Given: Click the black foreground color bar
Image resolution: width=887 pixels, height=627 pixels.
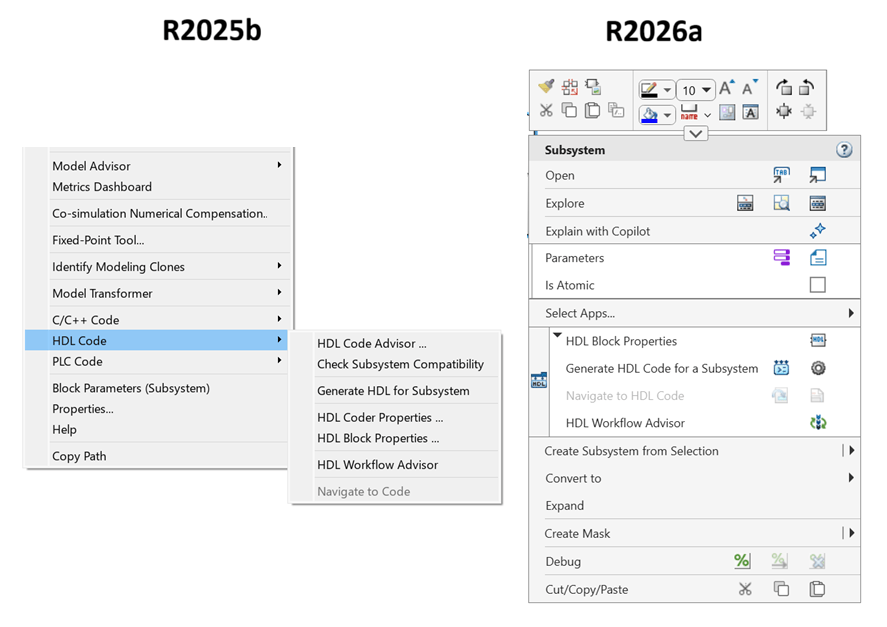Looking at the screenshot, I should 649,96.
